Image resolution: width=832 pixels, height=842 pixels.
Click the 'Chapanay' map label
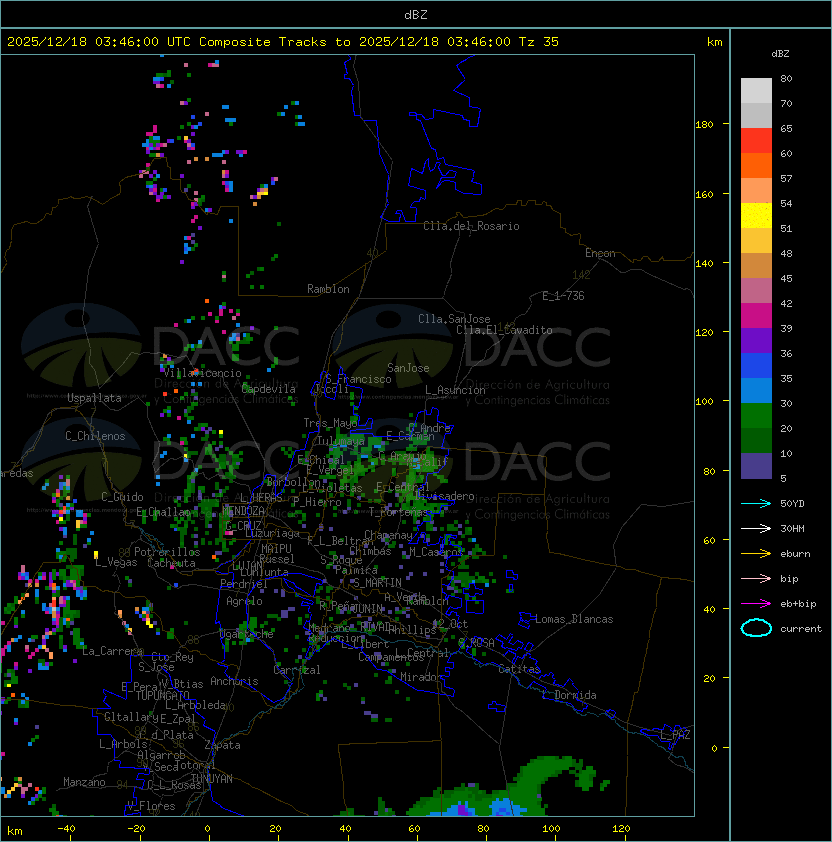click(388, 535)
